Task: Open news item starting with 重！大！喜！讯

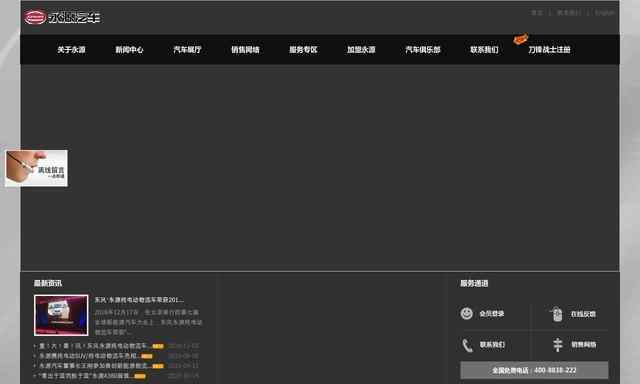Action: tap(93, 346)
